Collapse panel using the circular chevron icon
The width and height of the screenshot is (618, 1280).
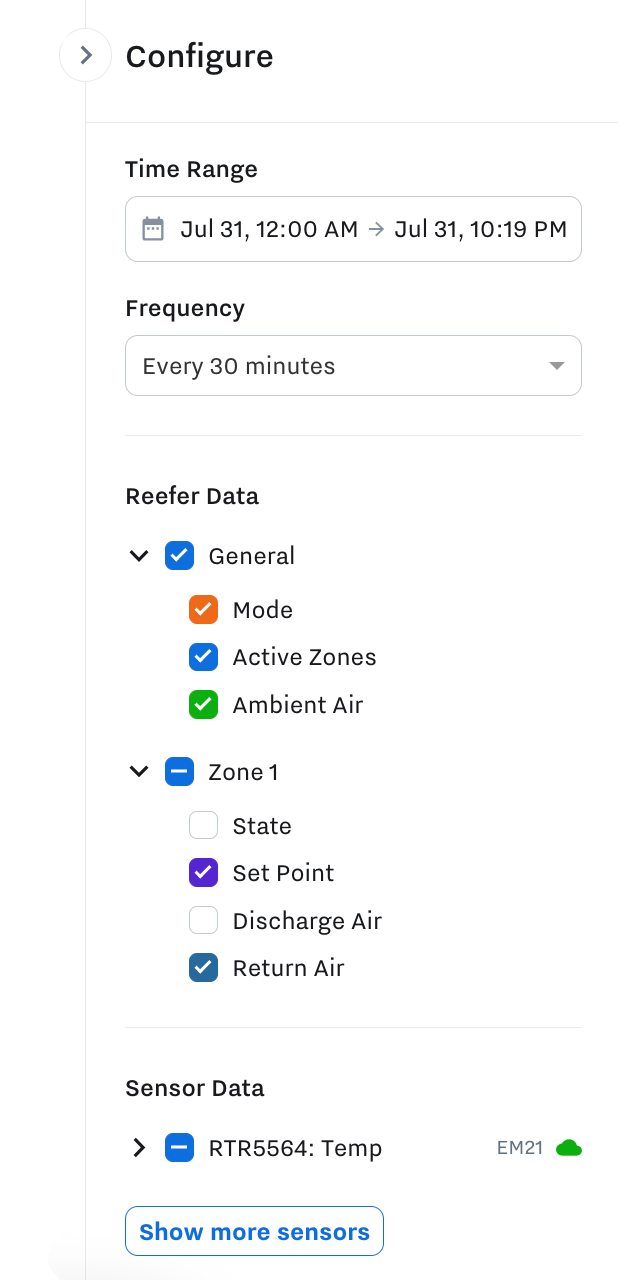(86, 55)
